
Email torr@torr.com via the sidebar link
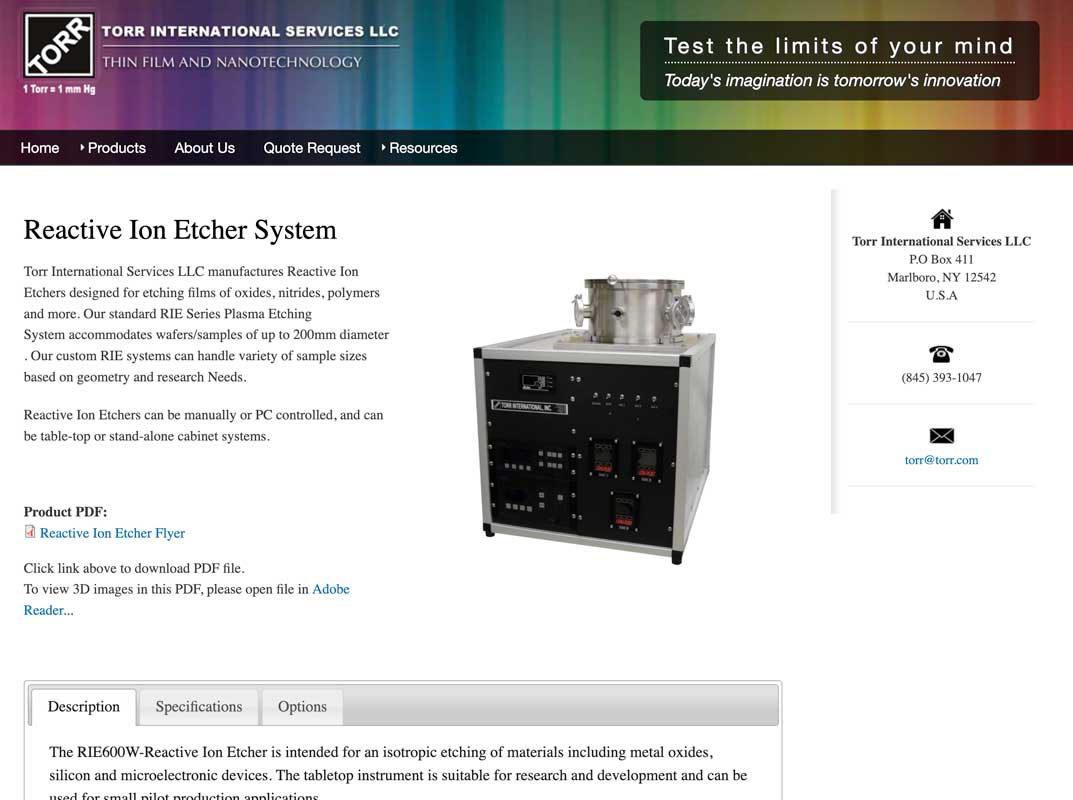click(941, 460)
